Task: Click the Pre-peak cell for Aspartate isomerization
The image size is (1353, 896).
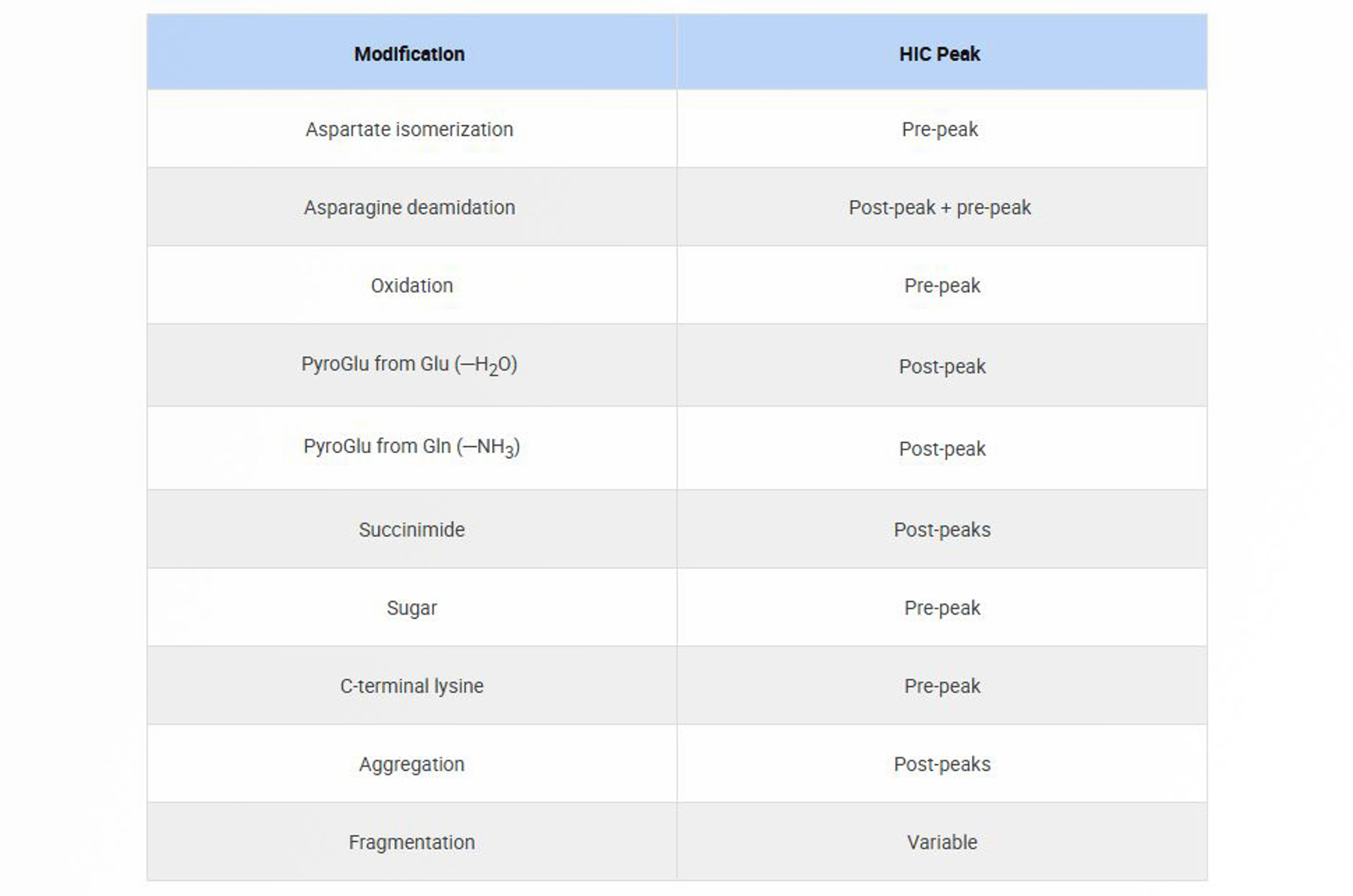Action: [939, 129]
